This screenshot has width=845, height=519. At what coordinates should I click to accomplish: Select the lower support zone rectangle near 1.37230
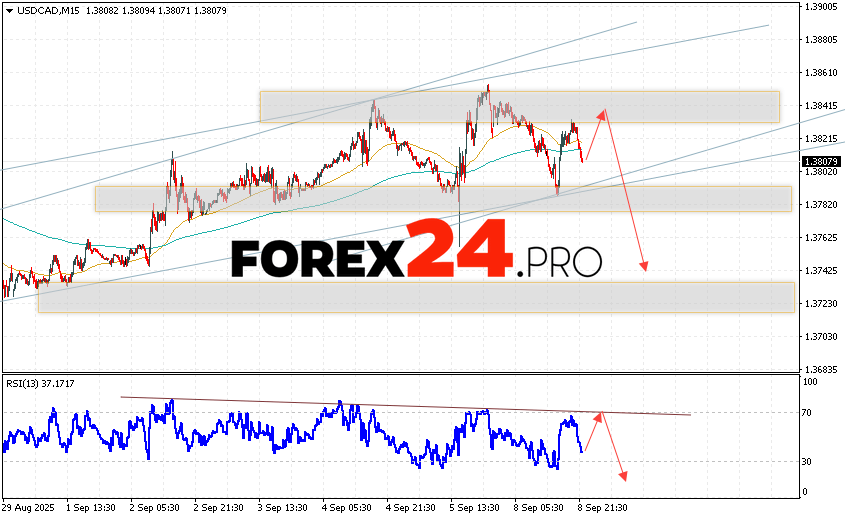(416, 297)
